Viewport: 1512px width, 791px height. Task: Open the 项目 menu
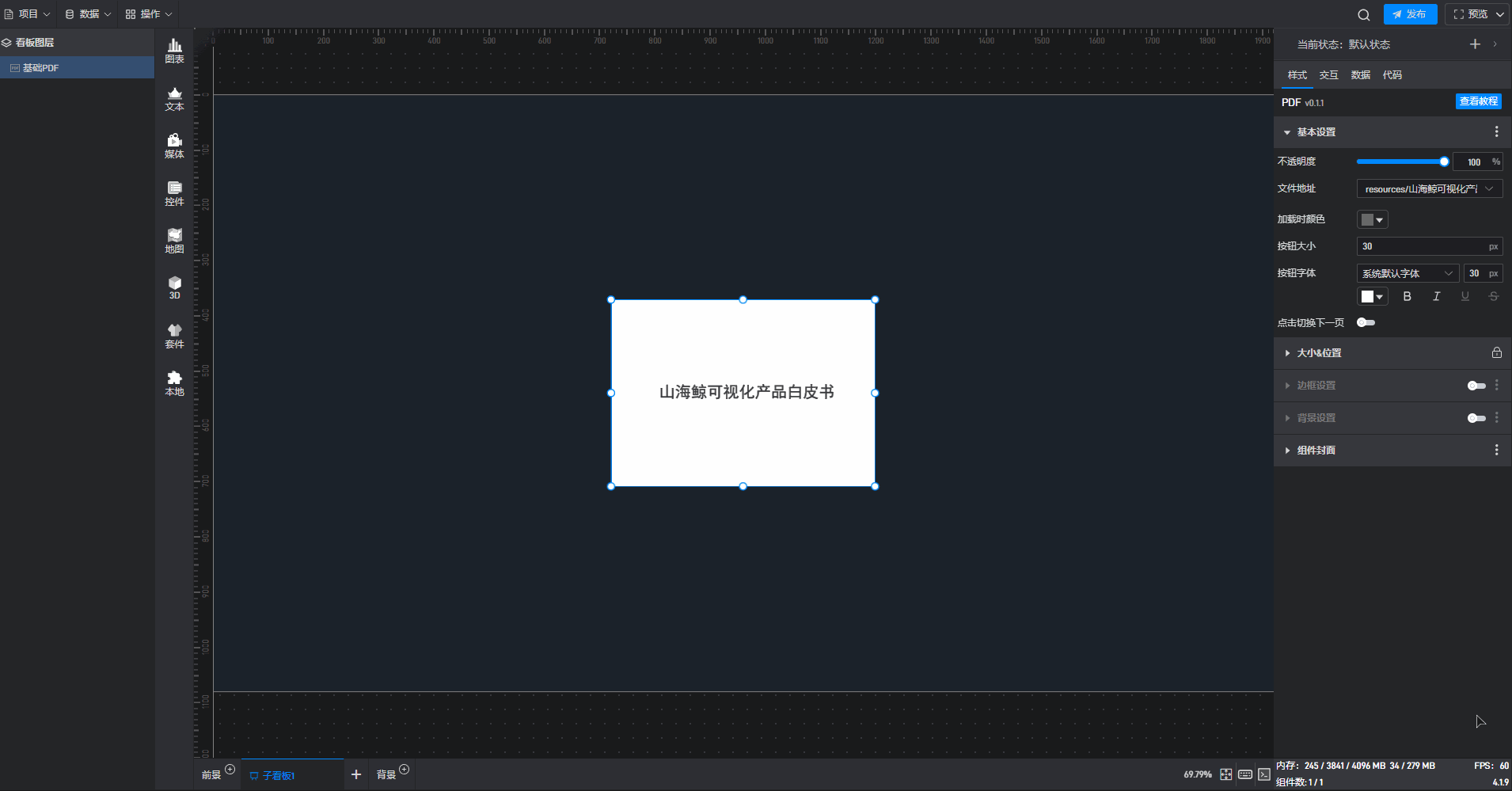click(27, 14)
